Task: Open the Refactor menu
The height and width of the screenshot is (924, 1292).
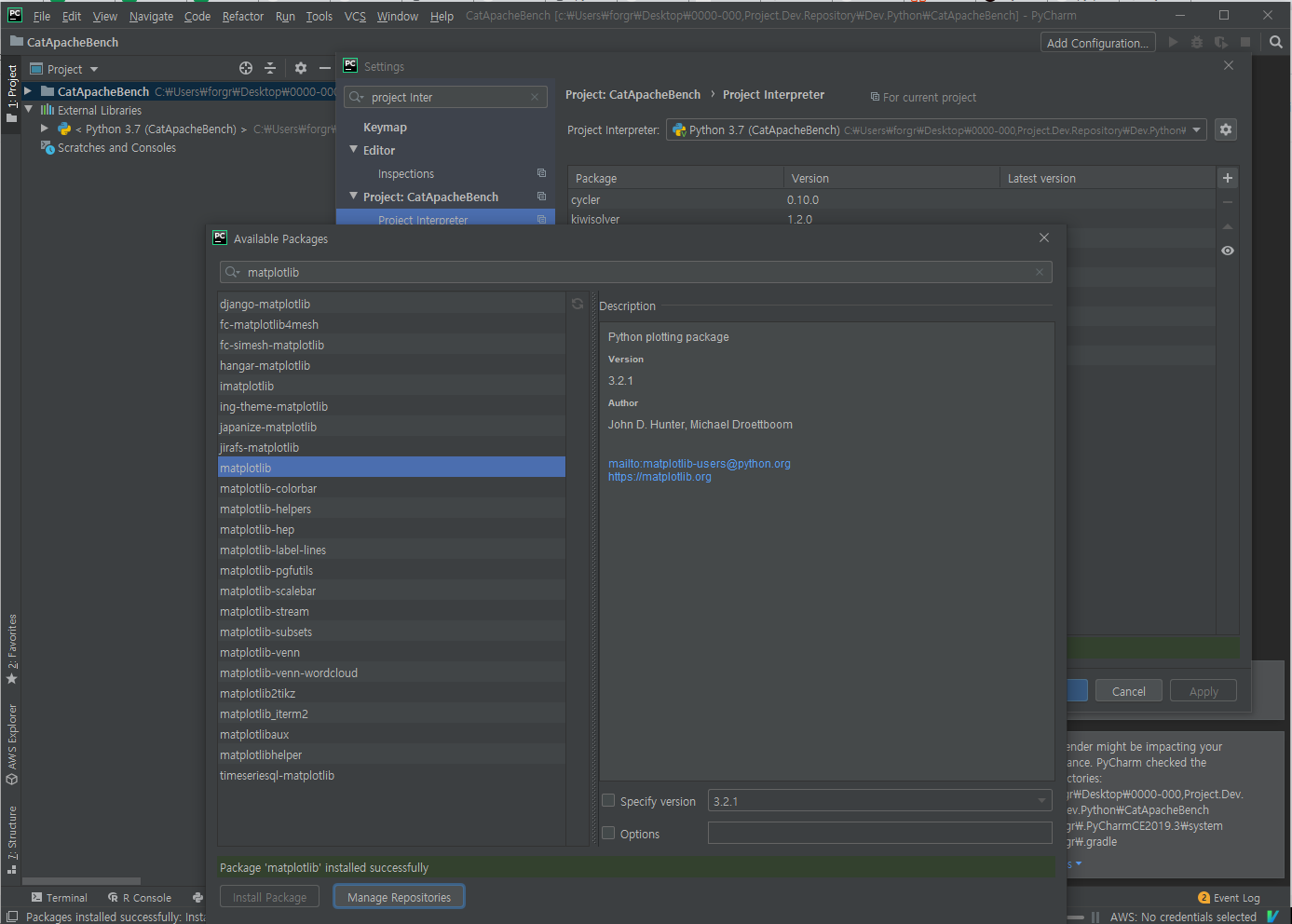Action: (243, 16)
